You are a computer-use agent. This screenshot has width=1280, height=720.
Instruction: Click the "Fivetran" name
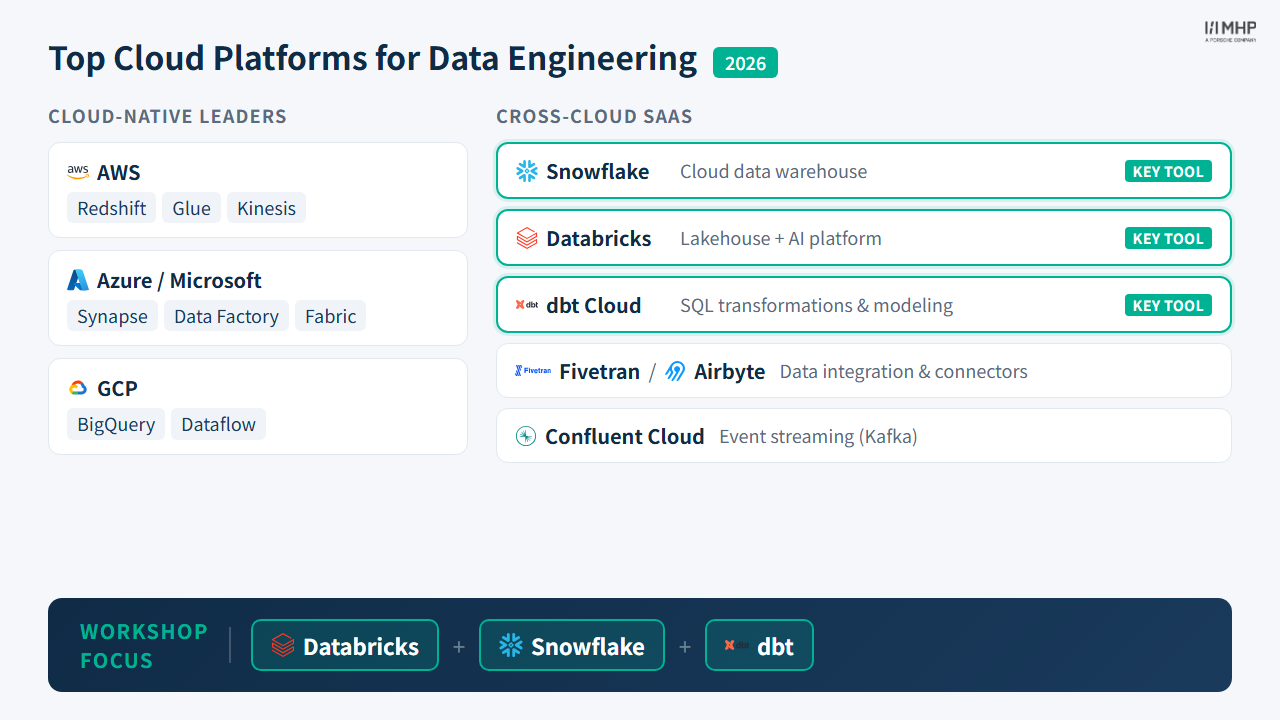coord(600,371)
